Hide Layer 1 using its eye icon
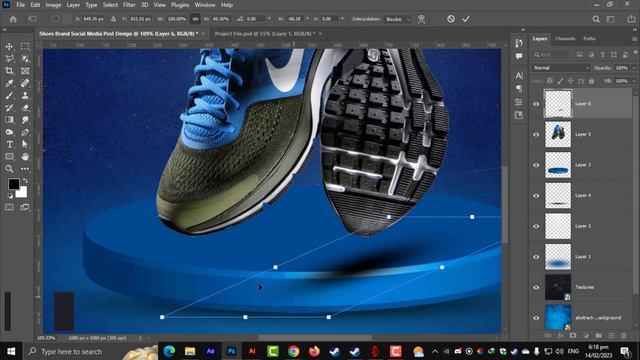The height and width of the screenshot is (360, 640). click(x=536, y=257)
